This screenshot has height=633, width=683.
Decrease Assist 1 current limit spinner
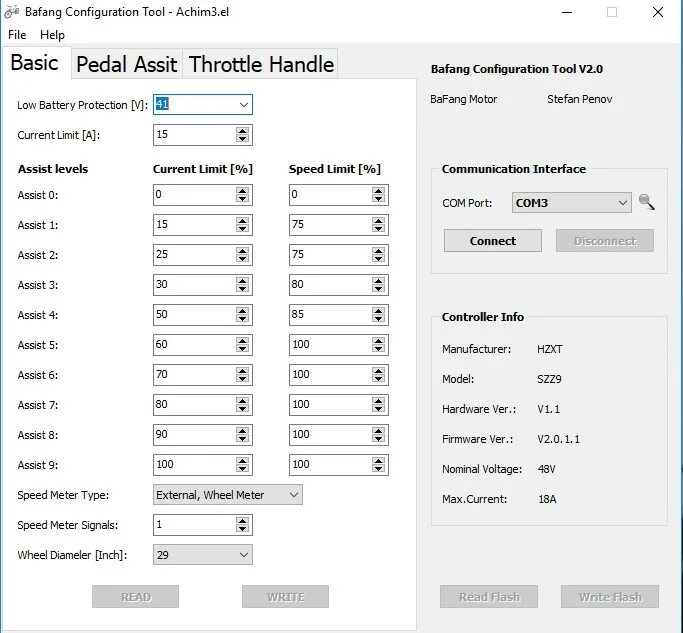[x=243, y=229]
